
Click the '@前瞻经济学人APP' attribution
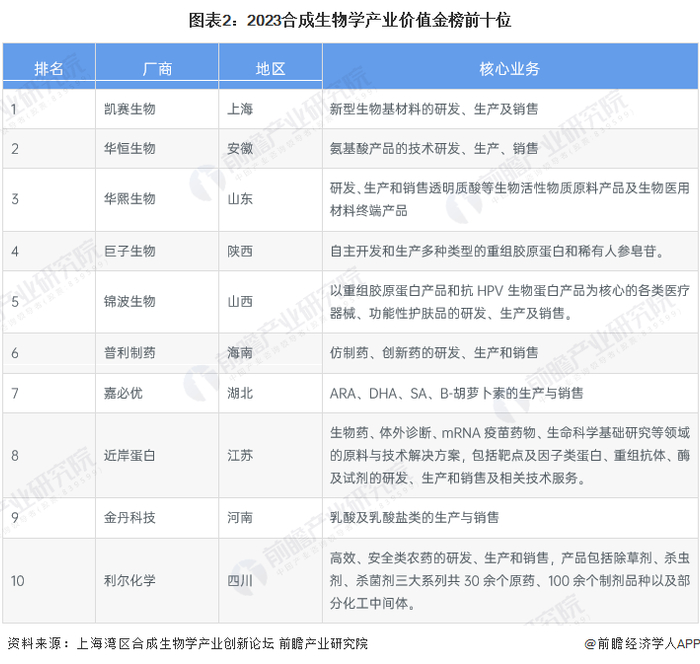(642, 643)
